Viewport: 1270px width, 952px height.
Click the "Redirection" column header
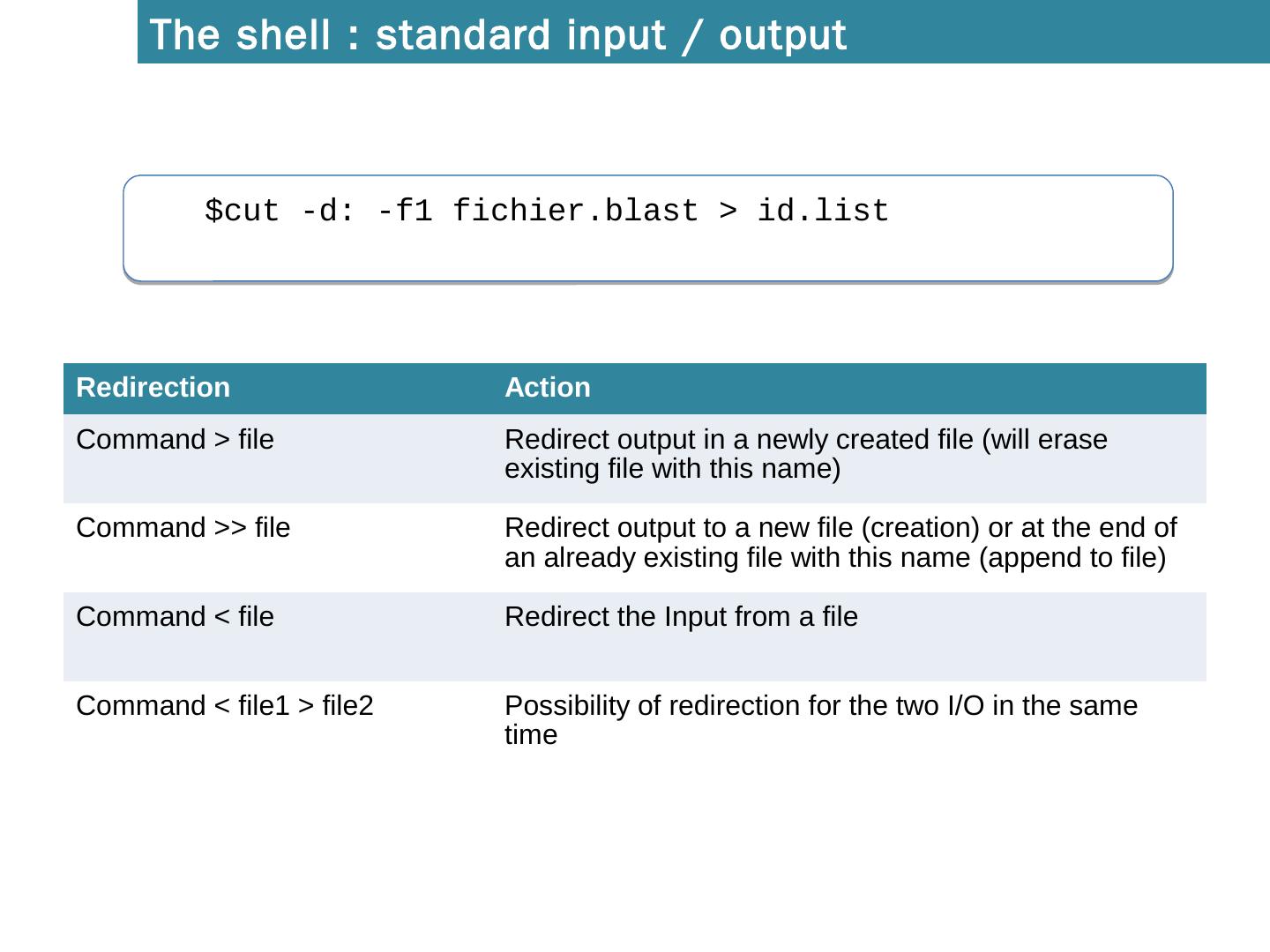coord(153,388)
